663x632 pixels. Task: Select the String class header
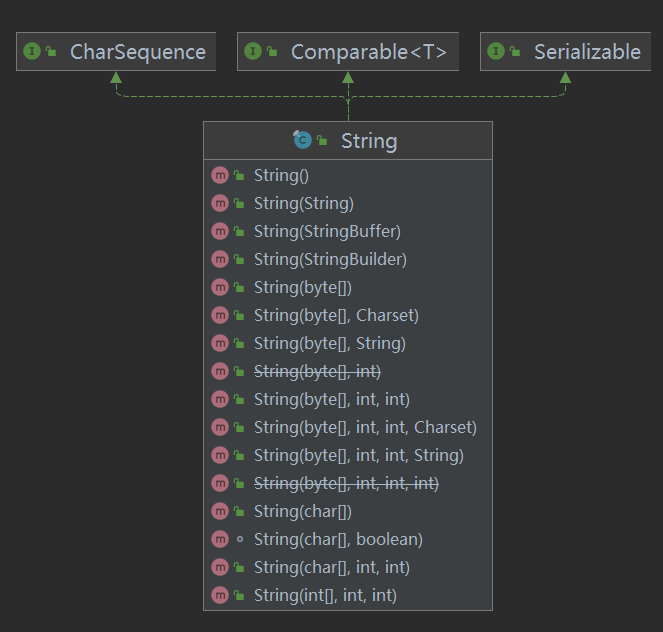[369, 141]
